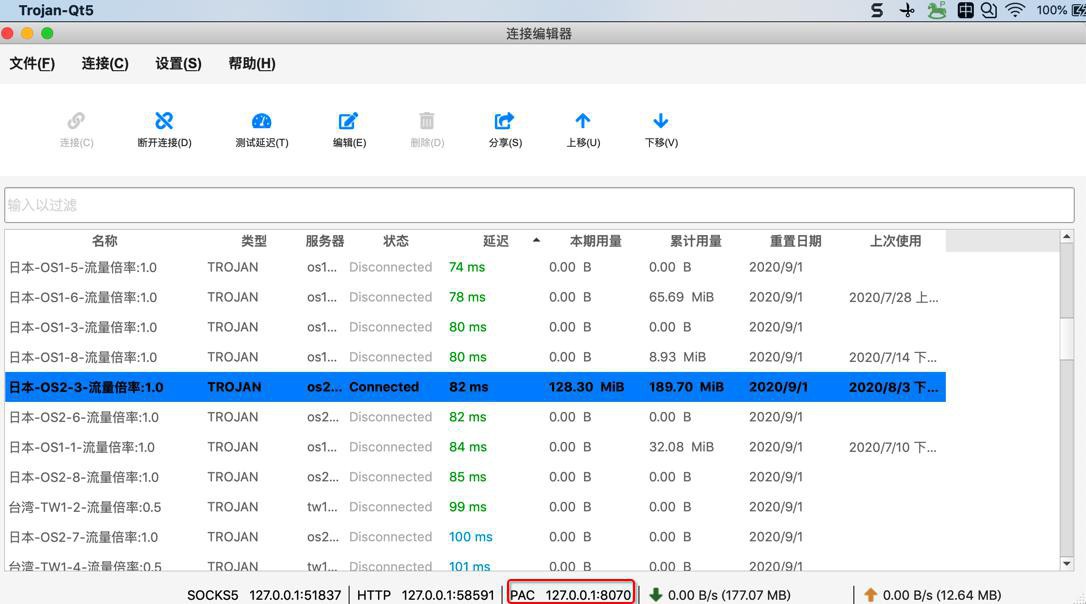Click scrollbar up arrow of connection list

[x=1067, y=237]
